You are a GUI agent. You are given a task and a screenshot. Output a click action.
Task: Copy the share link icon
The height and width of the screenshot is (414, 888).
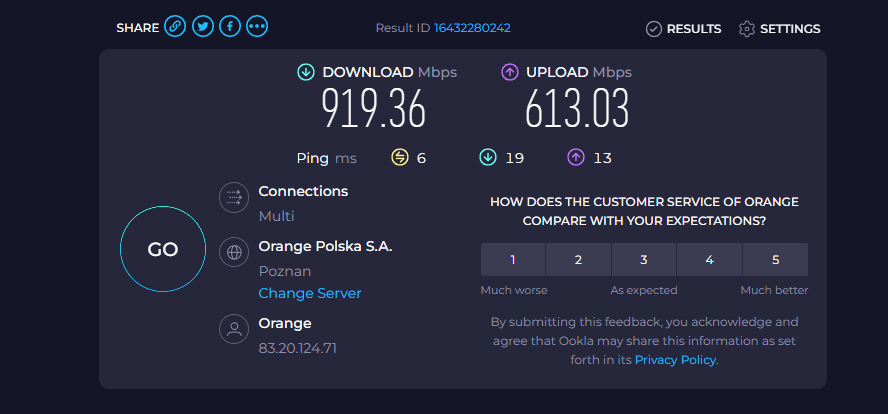(x=175, y=27)
